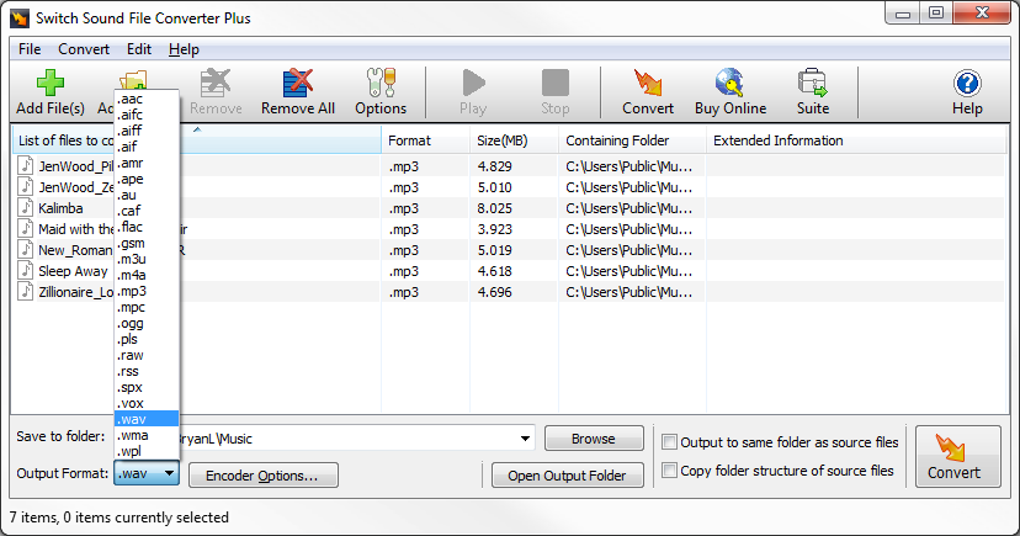This screenshot has height=536, width=1020.
Task: Choose .wma from the format list
Action: (x=146, y=435)
